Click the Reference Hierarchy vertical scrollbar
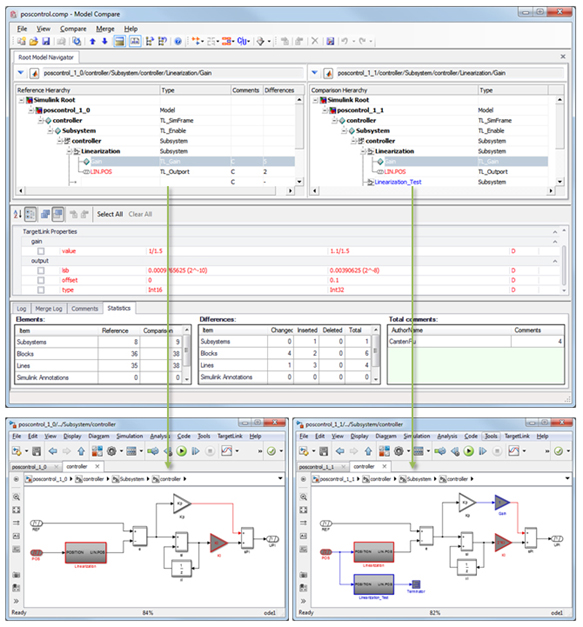The height and width of the screenshot is (627, 583). pyautogui.click(x=299, y=140)
